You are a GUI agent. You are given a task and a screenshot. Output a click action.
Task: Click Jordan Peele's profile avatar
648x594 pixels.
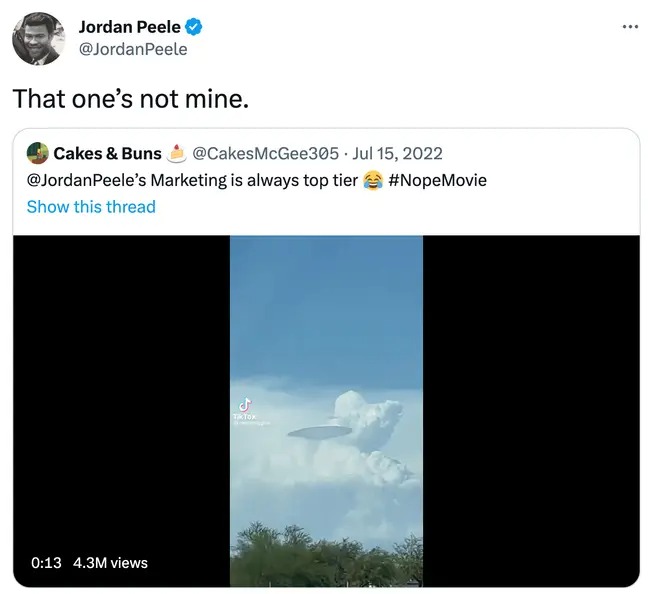[37, 39]
